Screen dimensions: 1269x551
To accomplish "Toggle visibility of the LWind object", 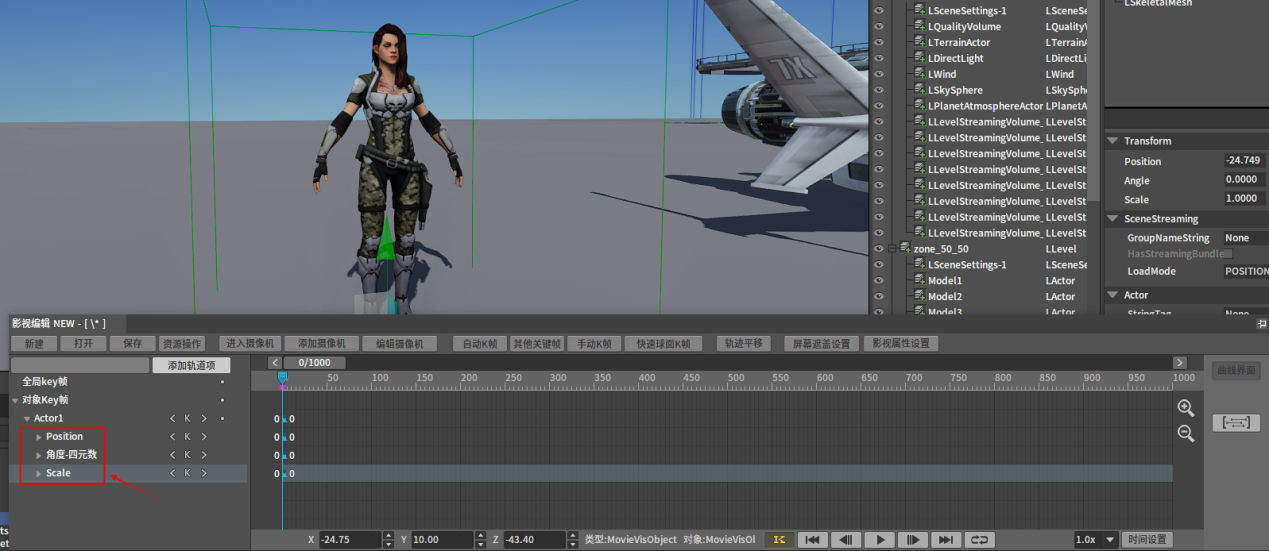I will (x=880, y=75).
